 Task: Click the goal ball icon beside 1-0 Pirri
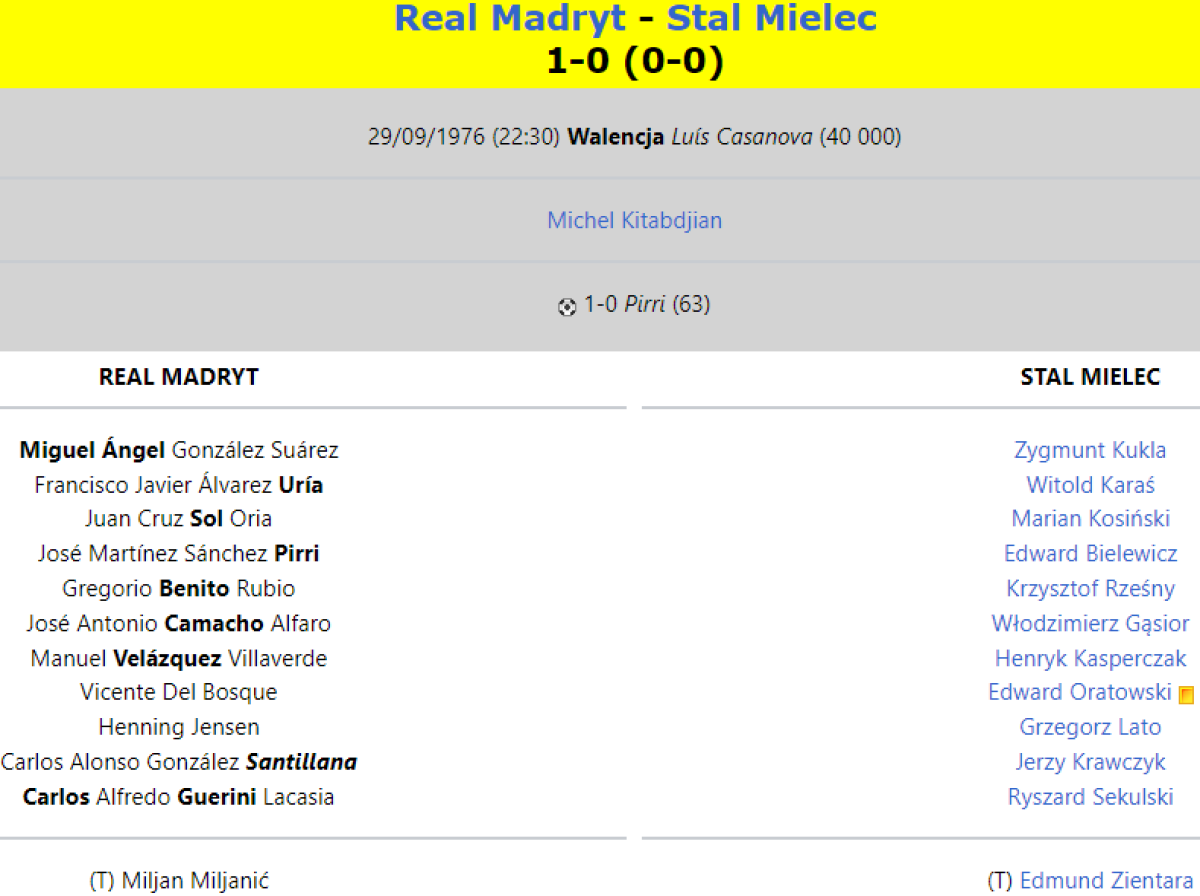pyautogui.click(x=567, y=307)
